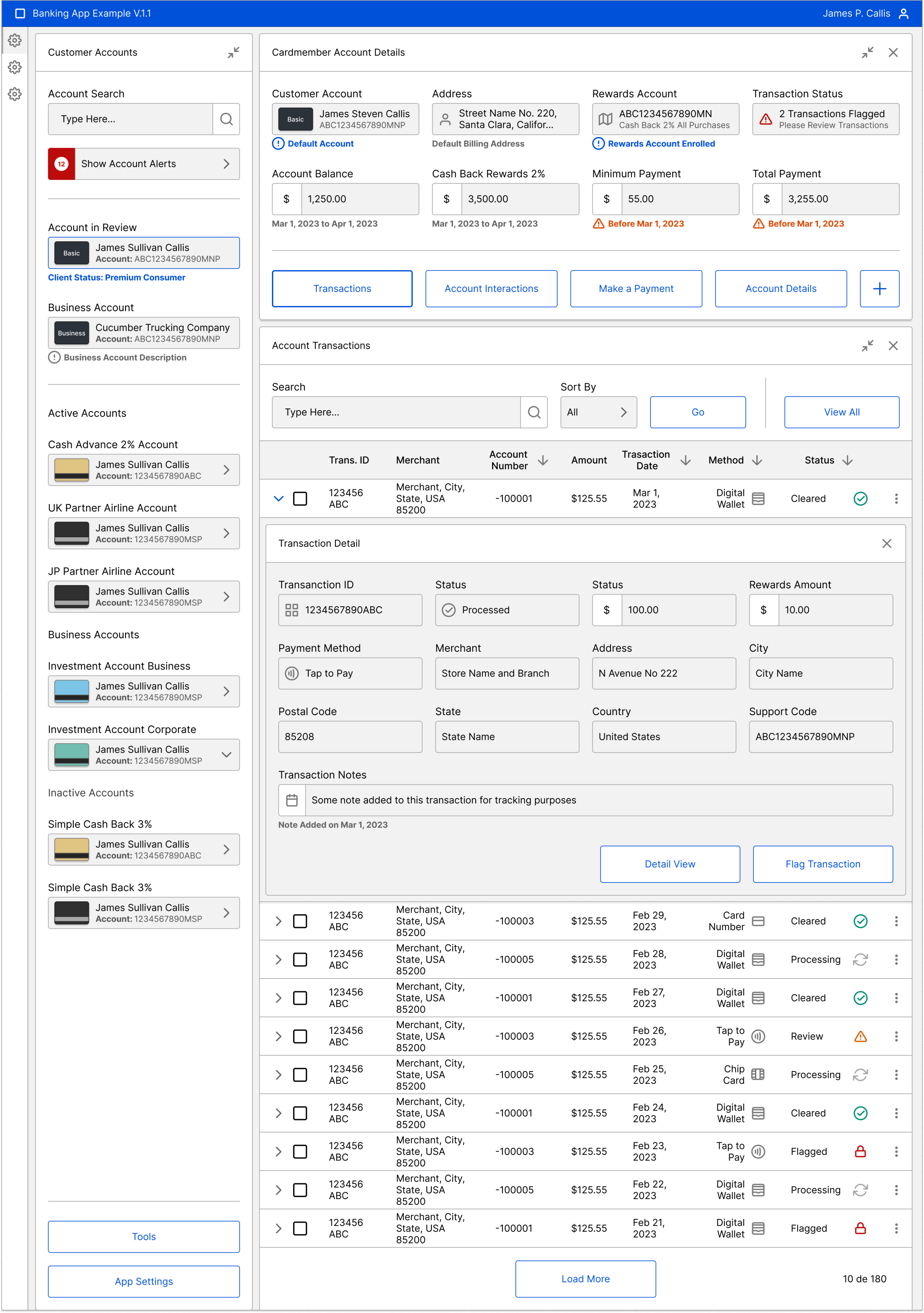This screenshot has width=924, height=1313.
Task: Focus the transactions Search input field
Action: click(396, 412)
